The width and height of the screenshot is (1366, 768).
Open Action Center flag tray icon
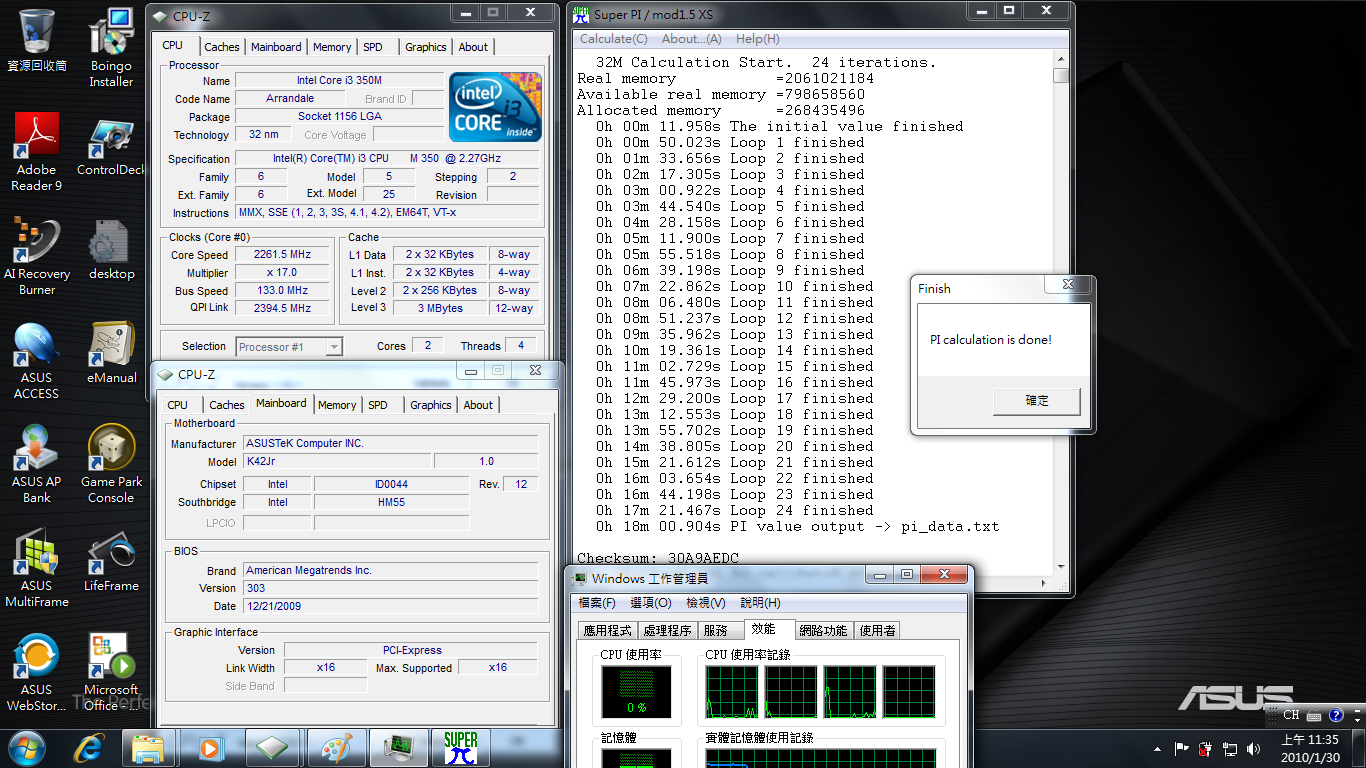(x=1181, y=748)
